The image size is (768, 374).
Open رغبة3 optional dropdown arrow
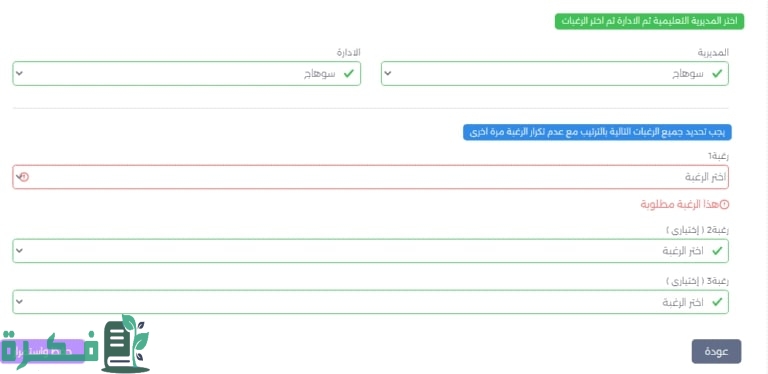[19, 302]
